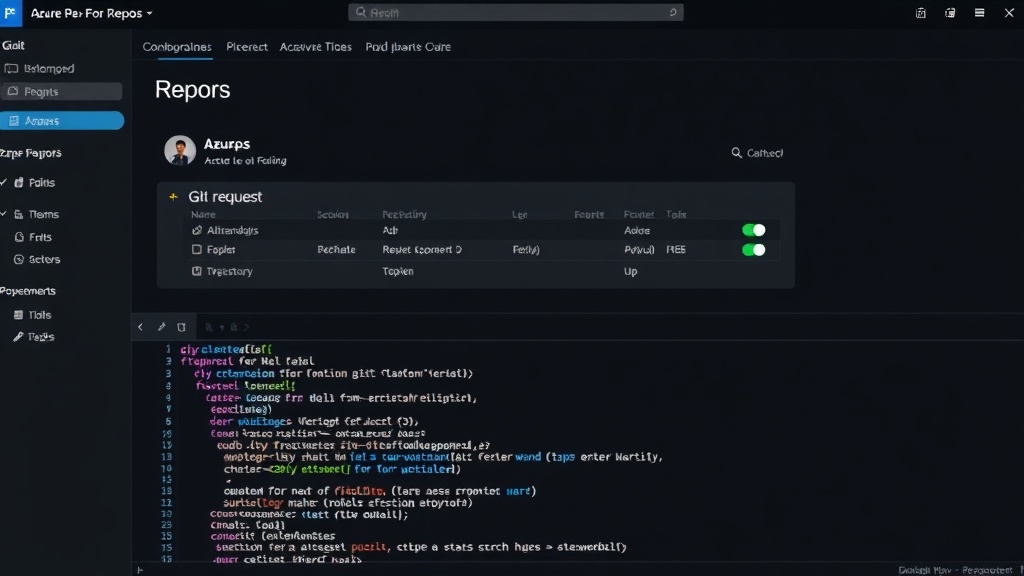Open Tezlis in the sidebar
Image resolution: width=1024 pixels, height=576 pixels.
pyautogui.click(x=40, y=337)
